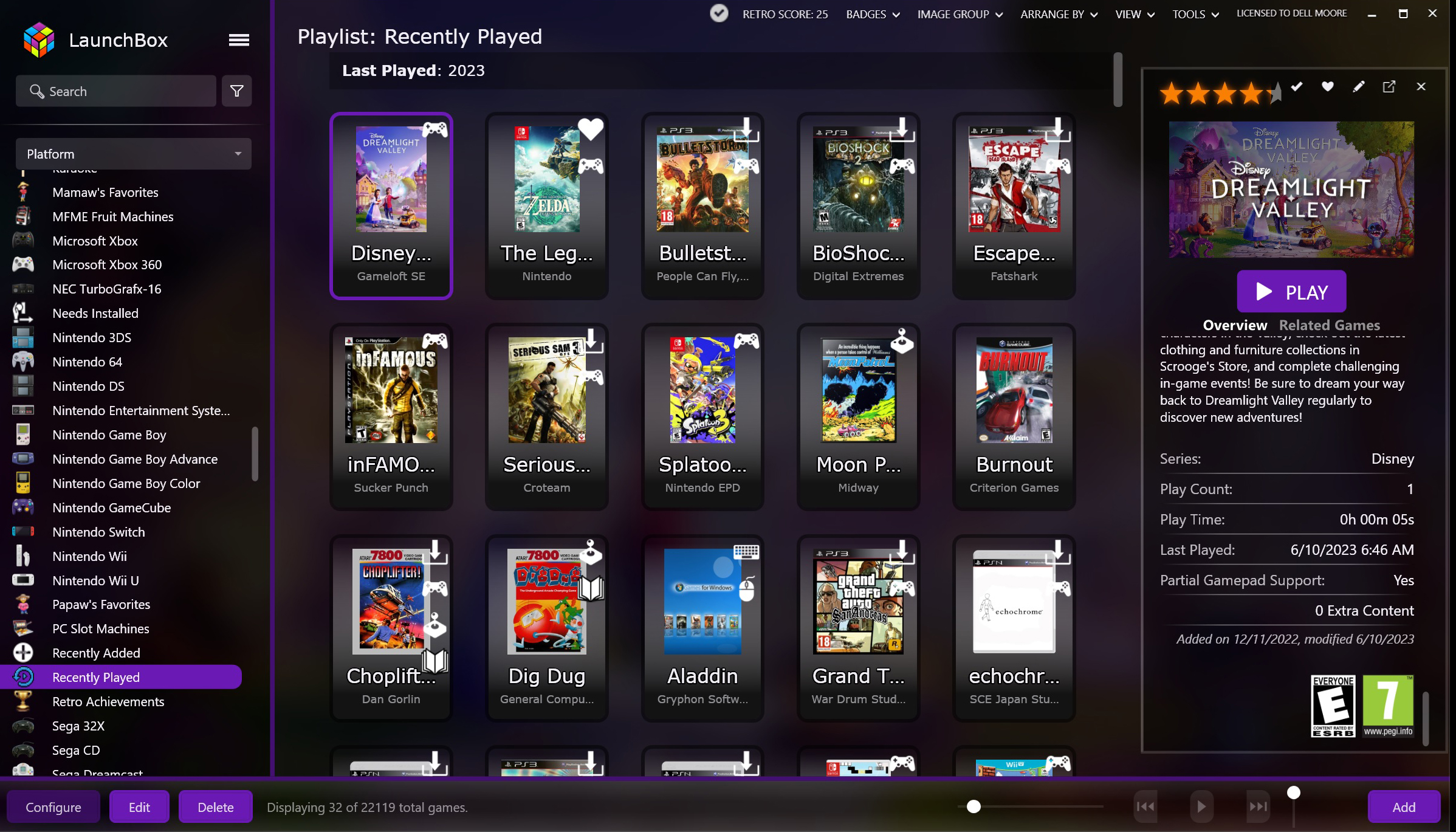1456x832 pixels.
Task: Click into the Search field
Action: coord(116,91)
